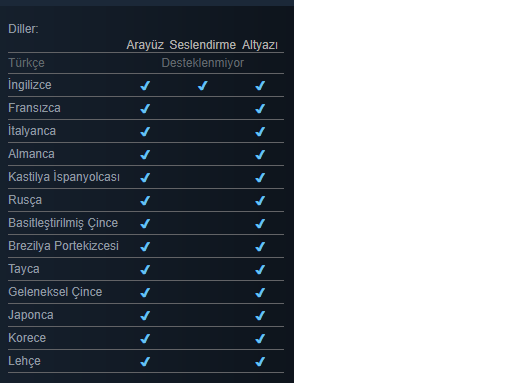Select the Kastilya İspanyolcası row label

pos(64,177)
